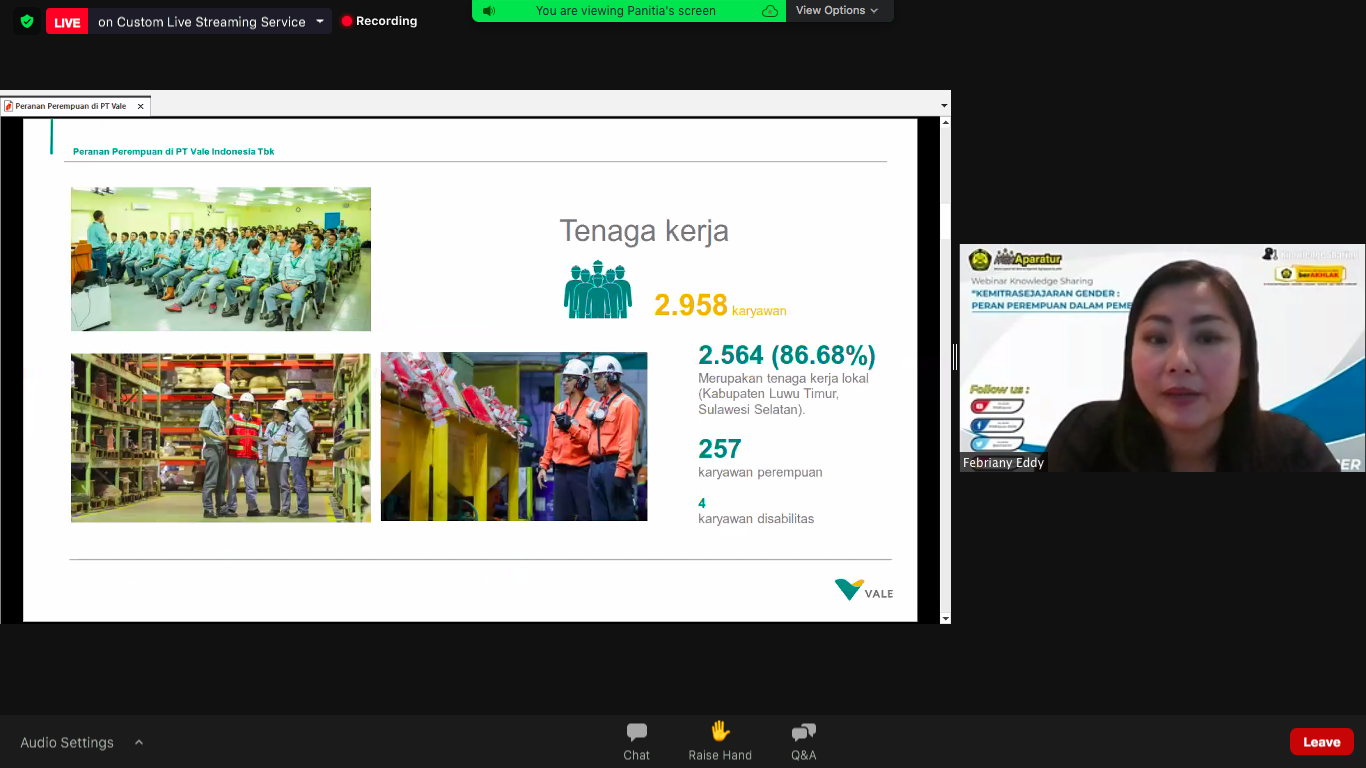1366x768 pixels.
Task: Select the Peranan Perempuan di PT Vale tab
Action: click(x=71, y=106)
